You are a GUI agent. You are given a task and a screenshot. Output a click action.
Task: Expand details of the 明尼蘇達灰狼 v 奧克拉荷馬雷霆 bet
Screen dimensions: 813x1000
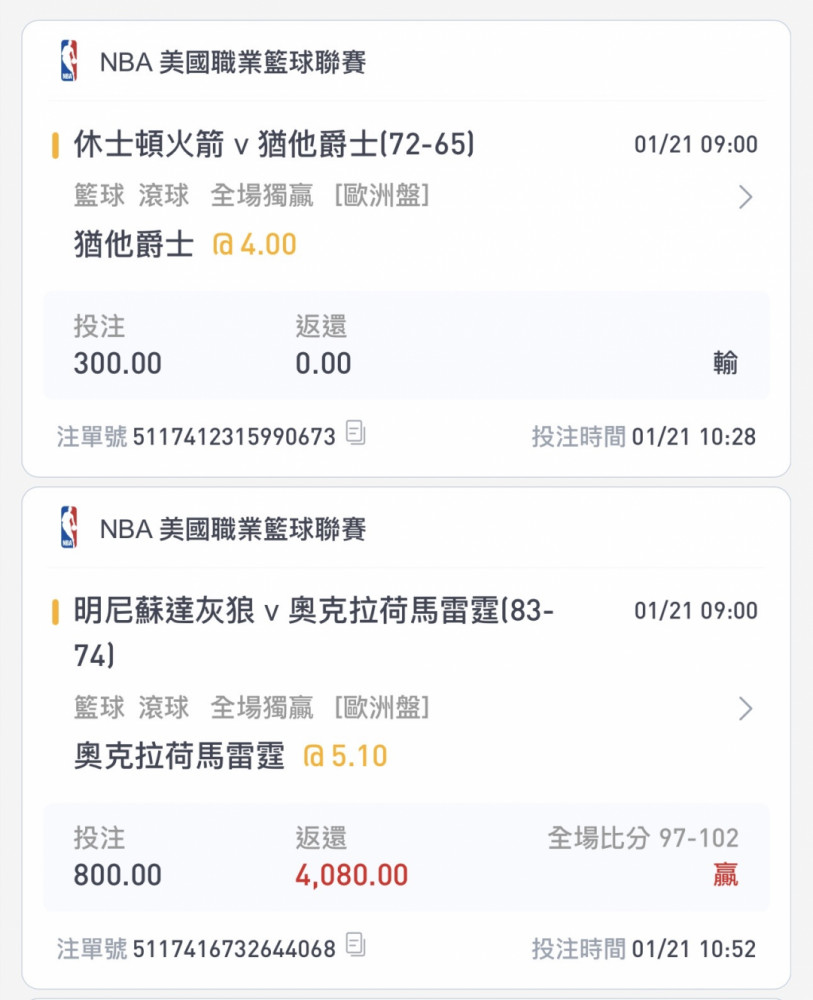[744, 709]
